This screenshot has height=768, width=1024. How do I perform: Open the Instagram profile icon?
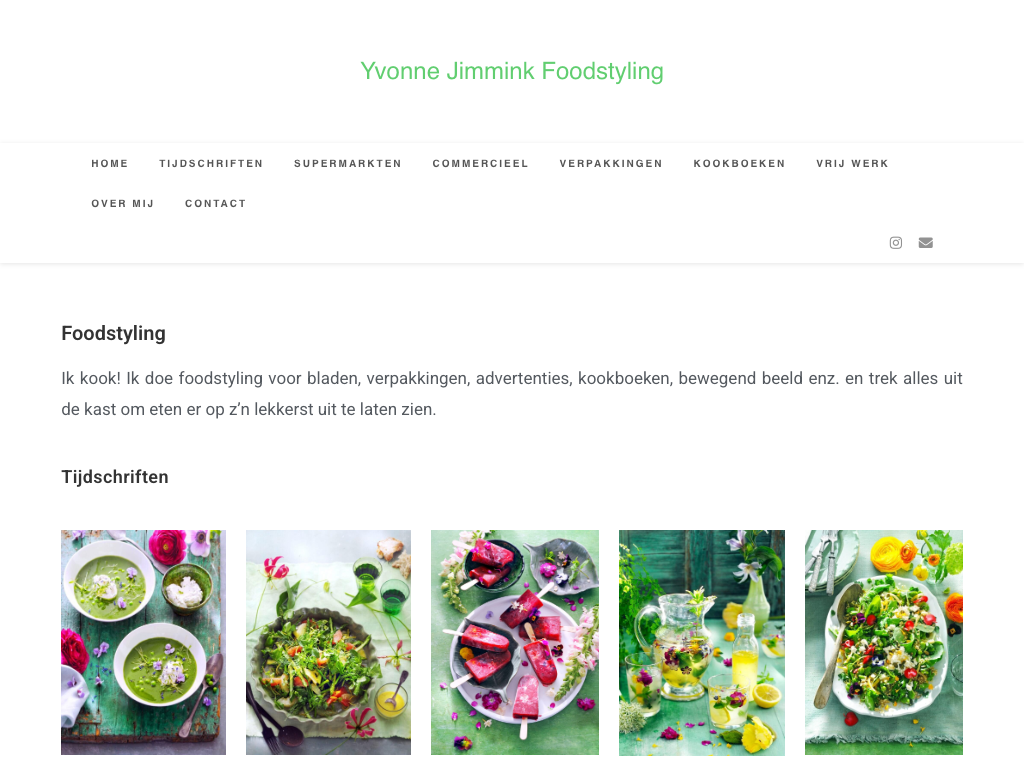pos(895,243)
